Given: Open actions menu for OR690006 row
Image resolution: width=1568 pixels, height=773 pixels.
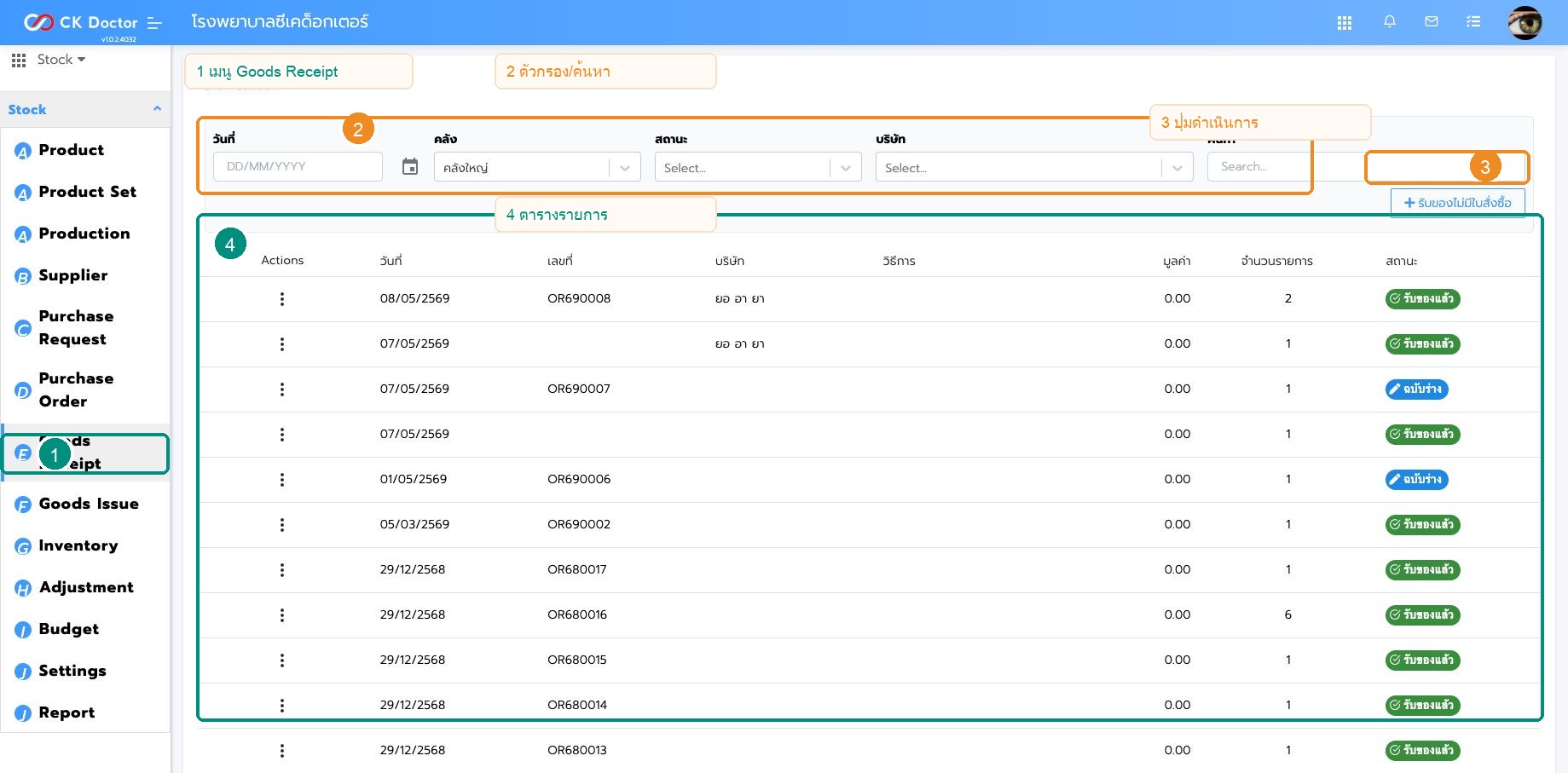Looking at the screenshot, I should pyautogui.click(x=282, y=480).
